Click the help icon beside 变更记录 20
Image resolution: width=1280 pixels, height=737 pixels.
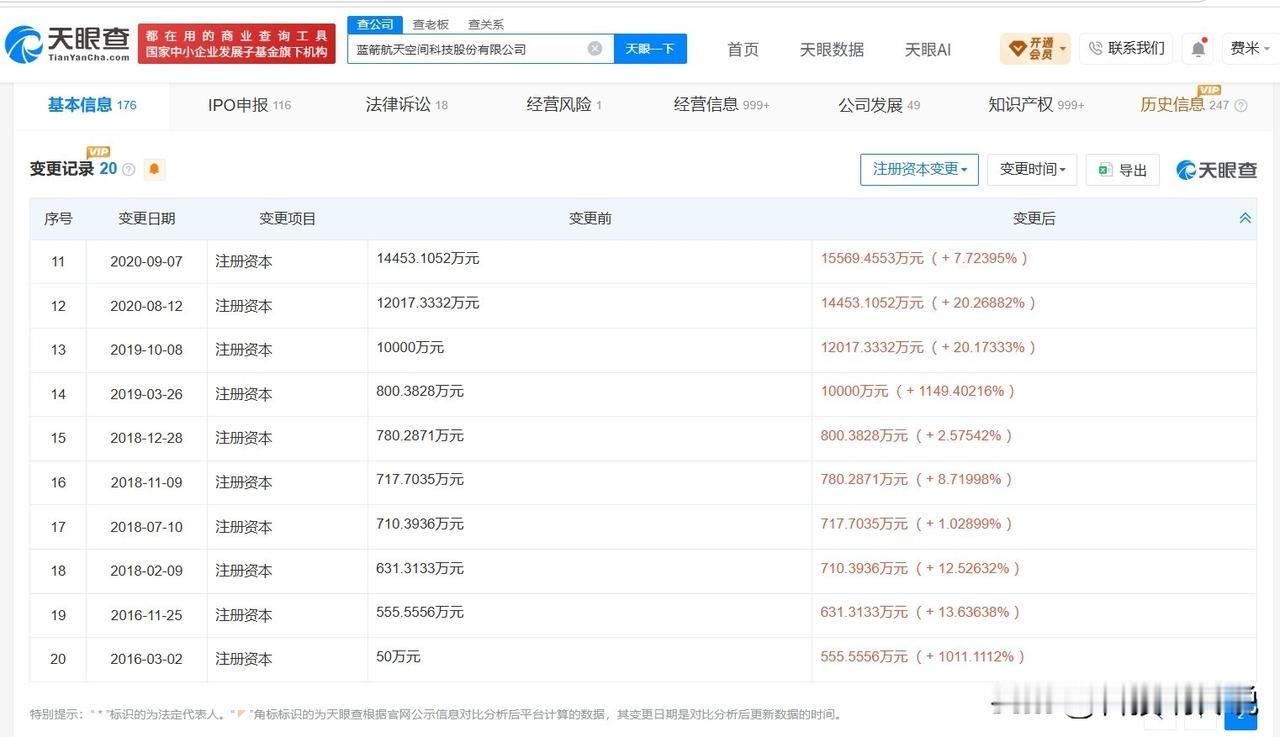pyautogui.click(x=128, y=170)
